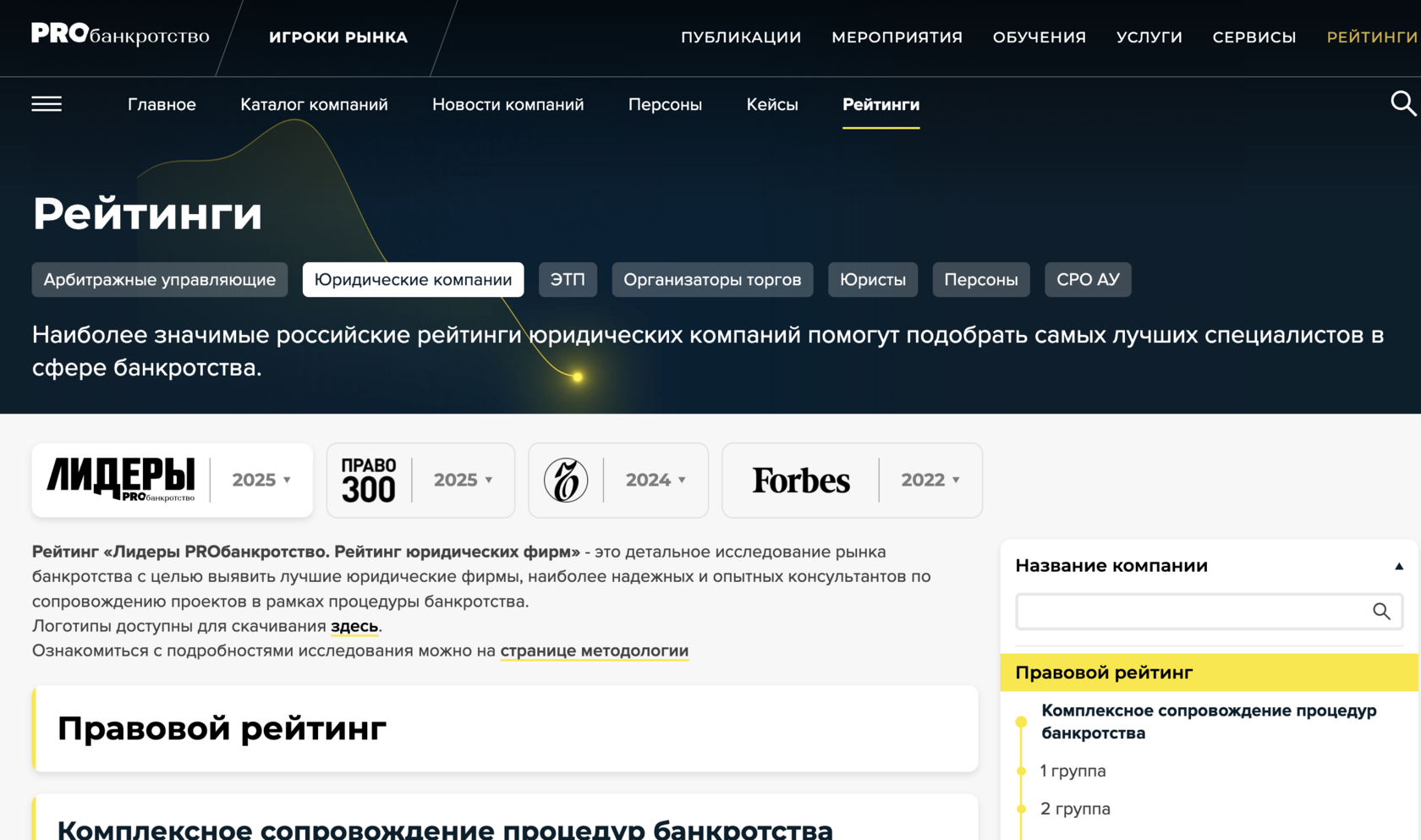
Task: Click the PROбанкротство logo
Action: [x=120, y=35]
